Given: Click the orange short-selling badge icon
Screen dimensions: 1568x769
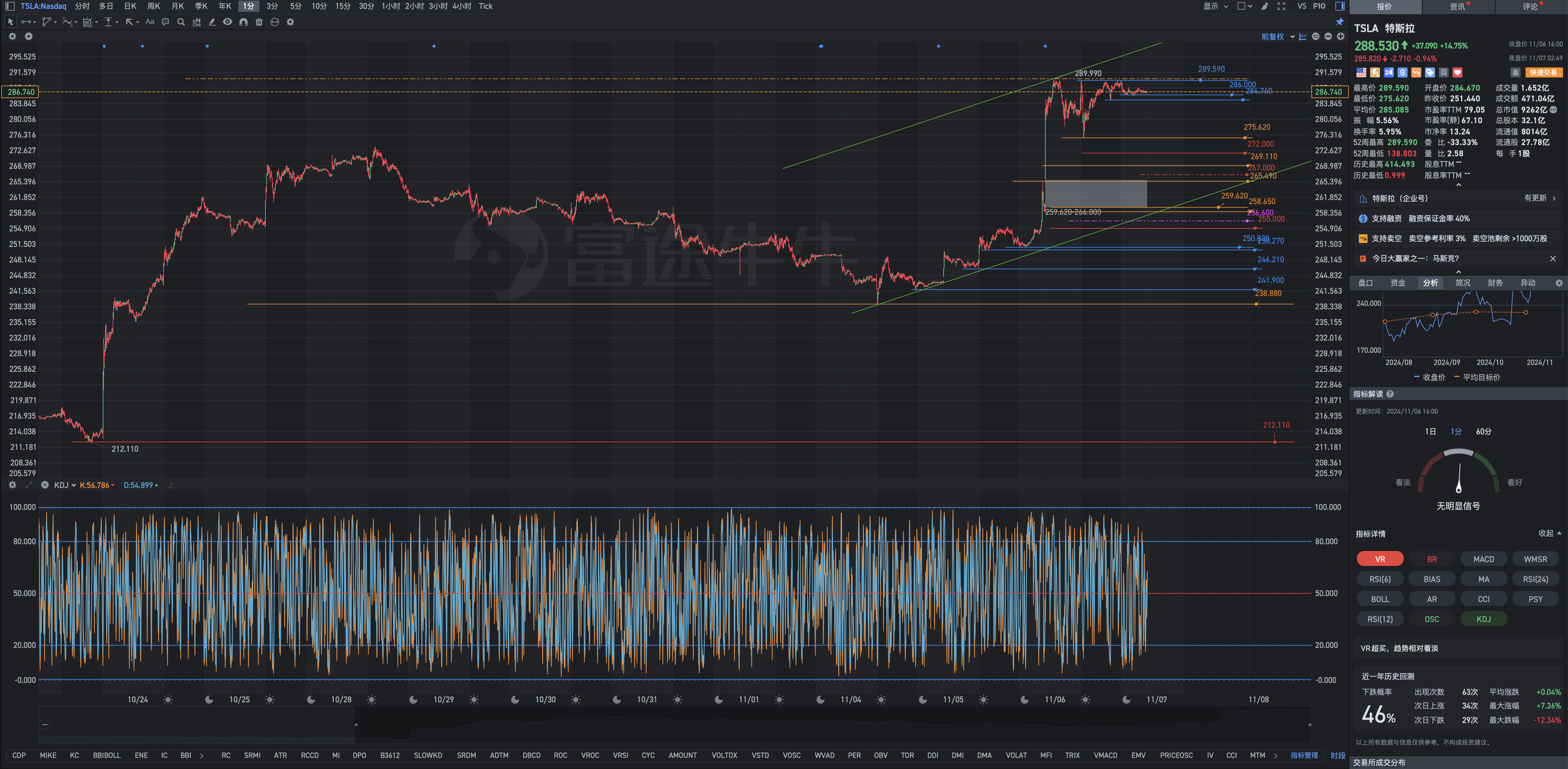Looking at the screenshot, I should point(1416,72).
